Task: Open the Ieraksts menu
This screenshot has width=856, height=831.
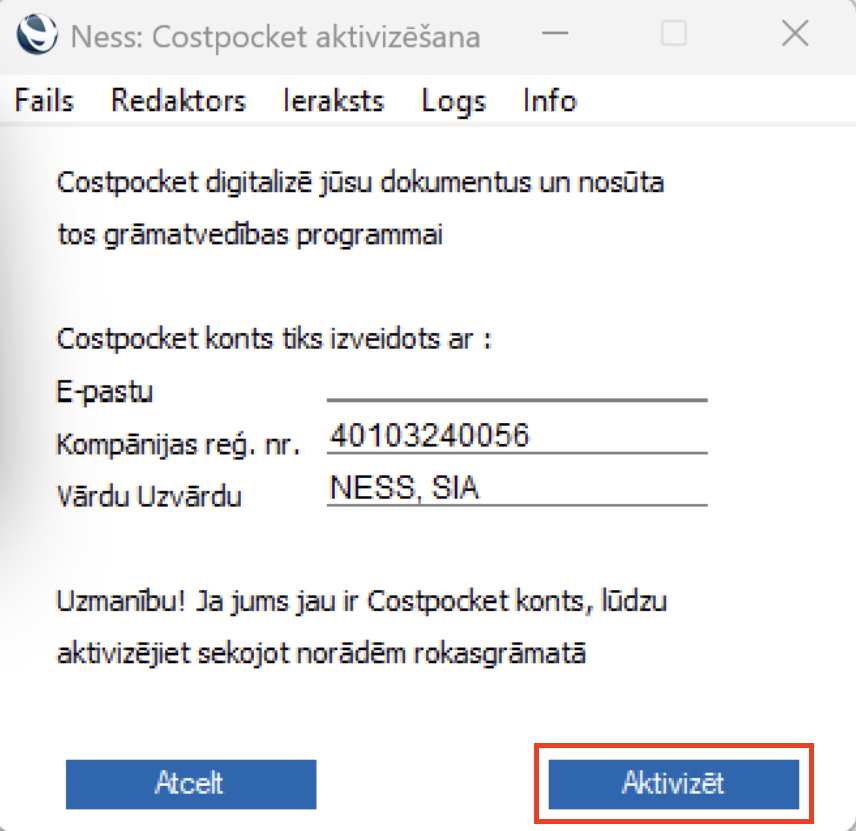Action: click(334, 101)
